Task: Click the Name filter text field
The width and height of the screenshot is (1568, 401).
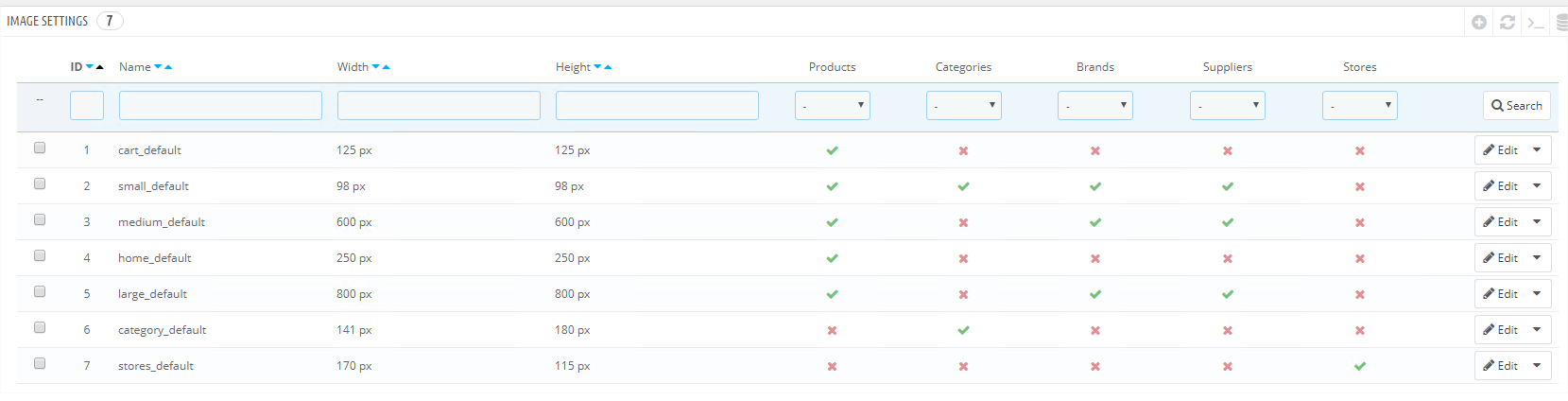Action: [220, 106]
